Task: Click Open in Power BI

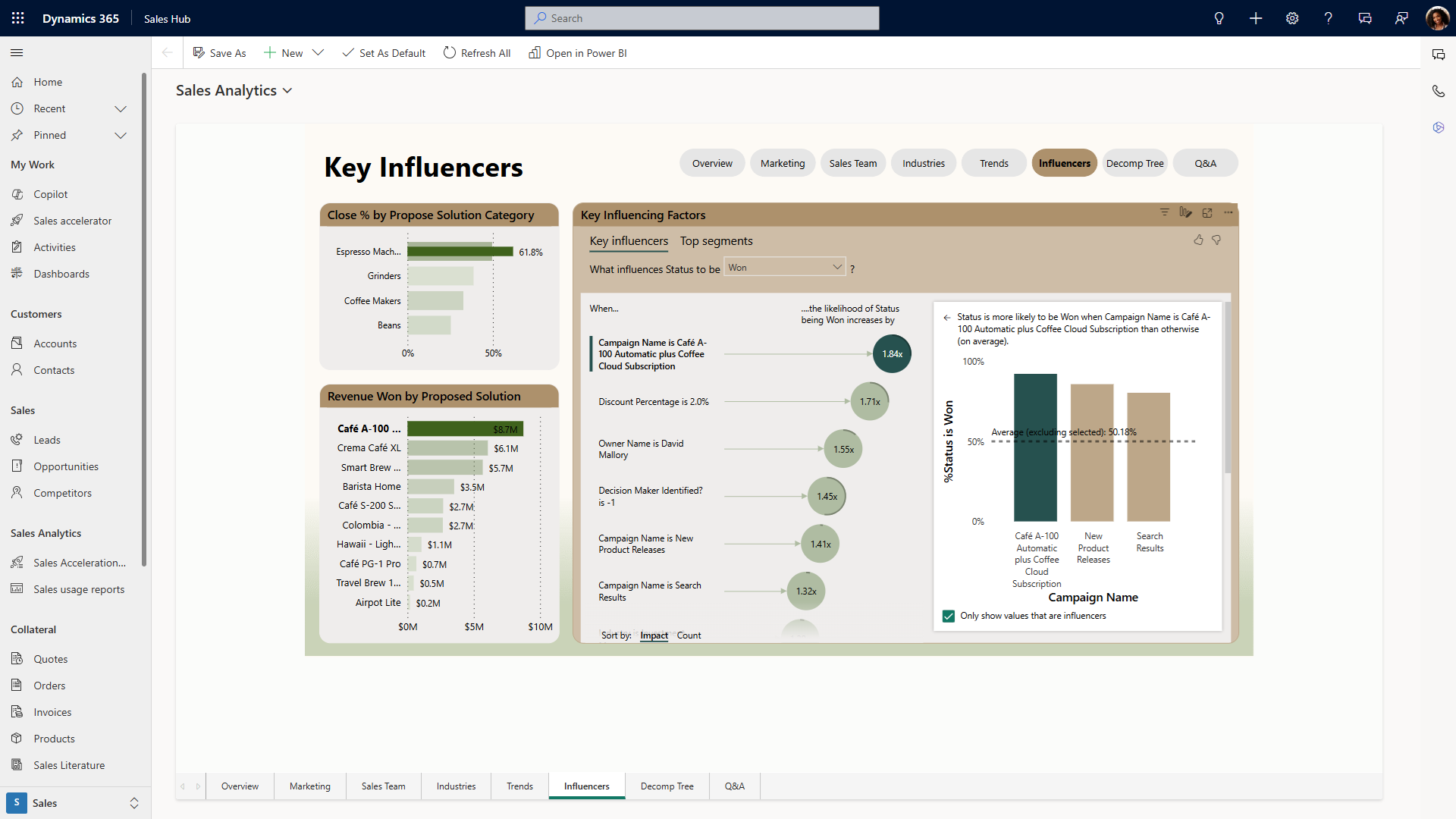Action: (x=578, y=53)
